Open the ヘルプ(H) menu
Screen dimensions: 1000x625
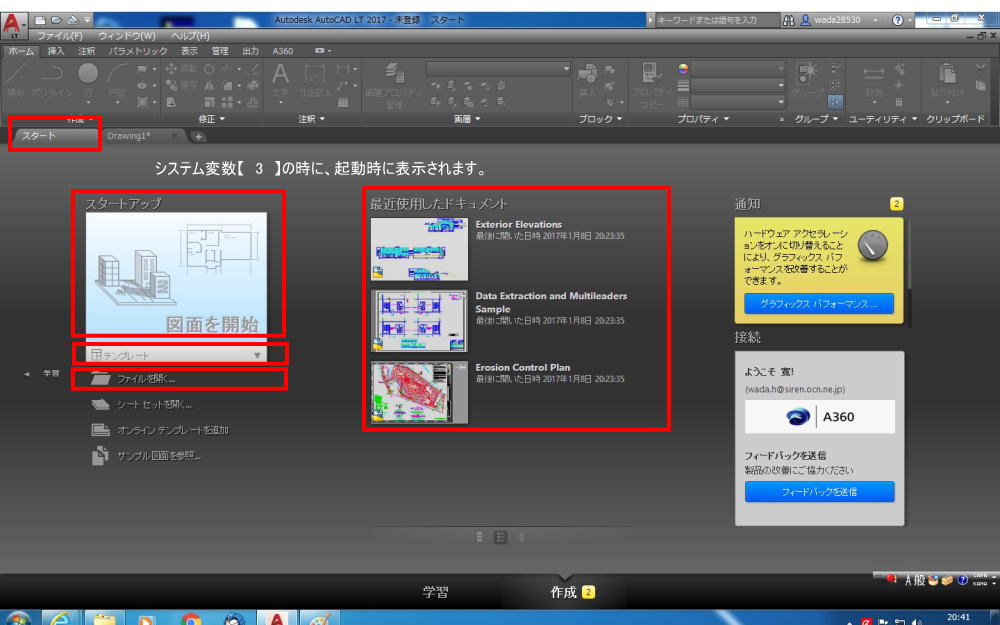(190, 36)
